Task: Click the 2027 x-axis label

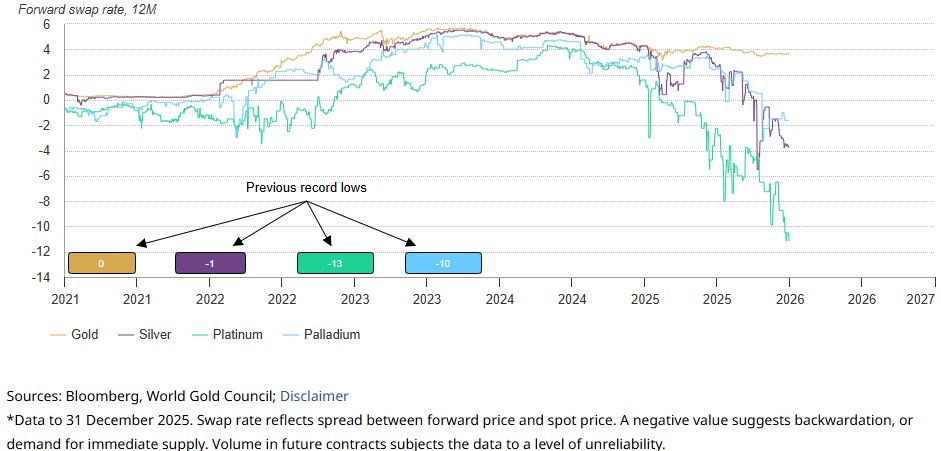Action: (x=920, y=298)
